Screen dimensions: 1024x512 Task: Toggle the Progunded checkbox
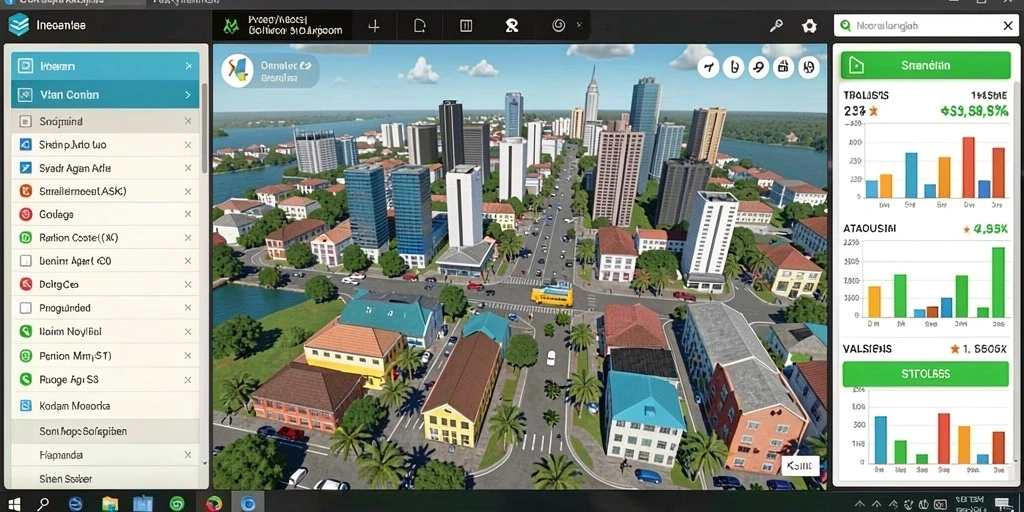click(x=25, y=308)
